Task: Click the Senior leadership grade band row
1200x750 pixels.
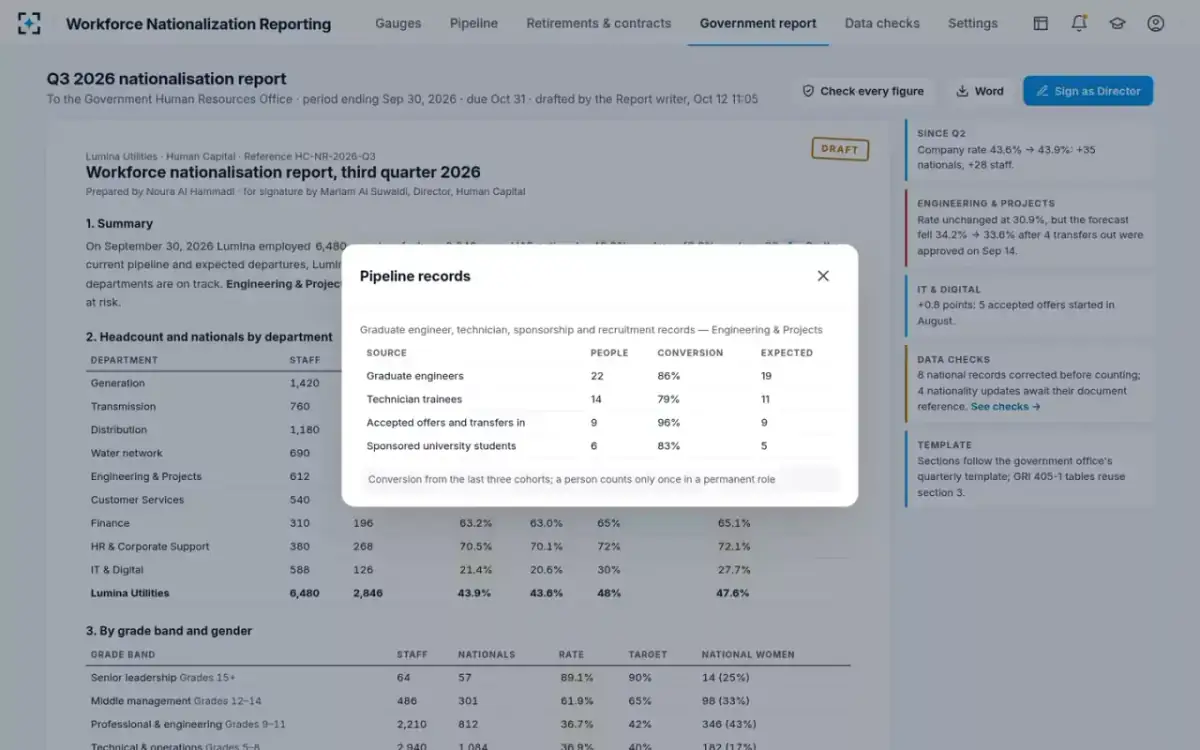Action: [468, 677]
